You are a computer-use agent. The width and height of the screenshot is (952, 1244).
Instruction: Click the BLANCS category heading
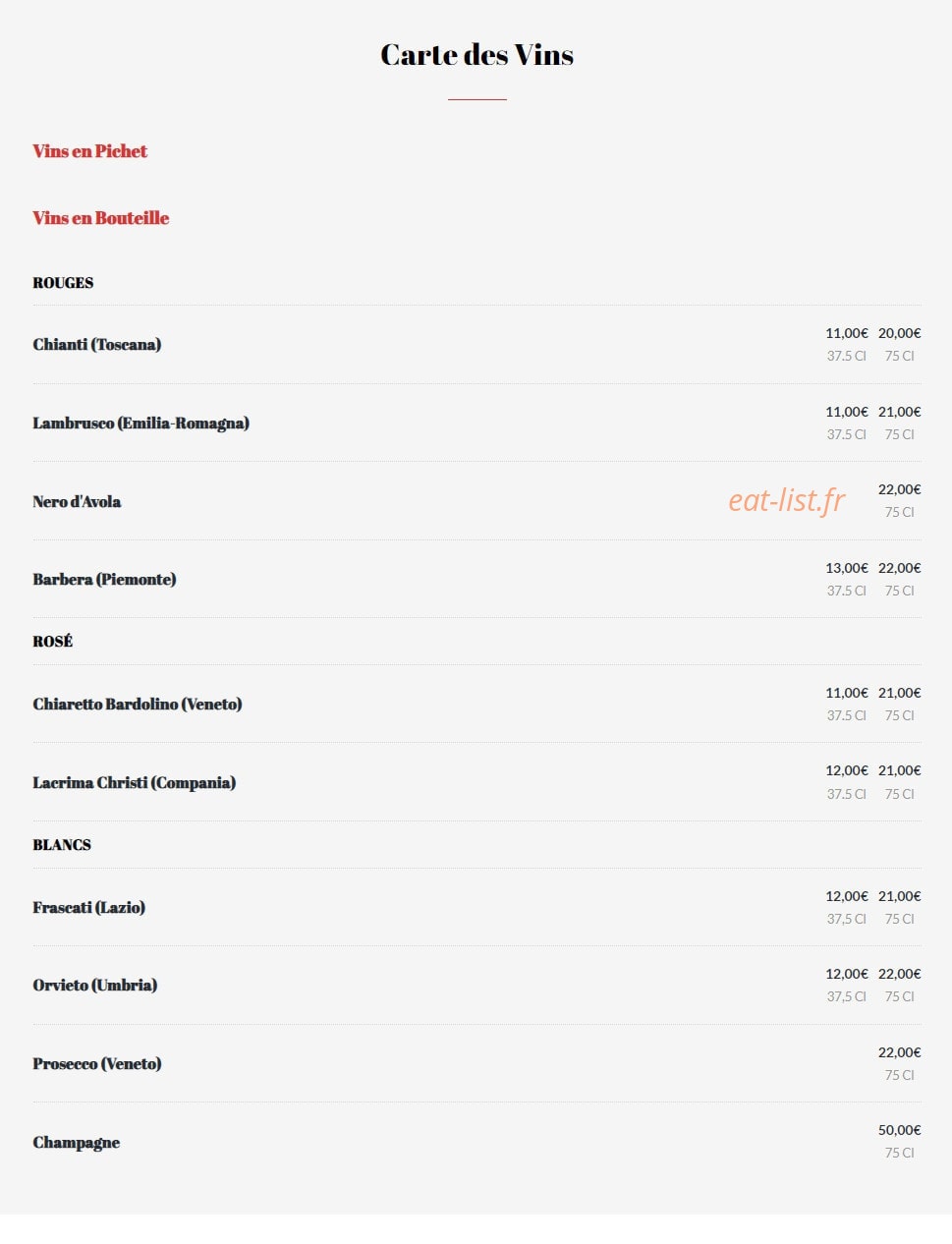point(62,845)
